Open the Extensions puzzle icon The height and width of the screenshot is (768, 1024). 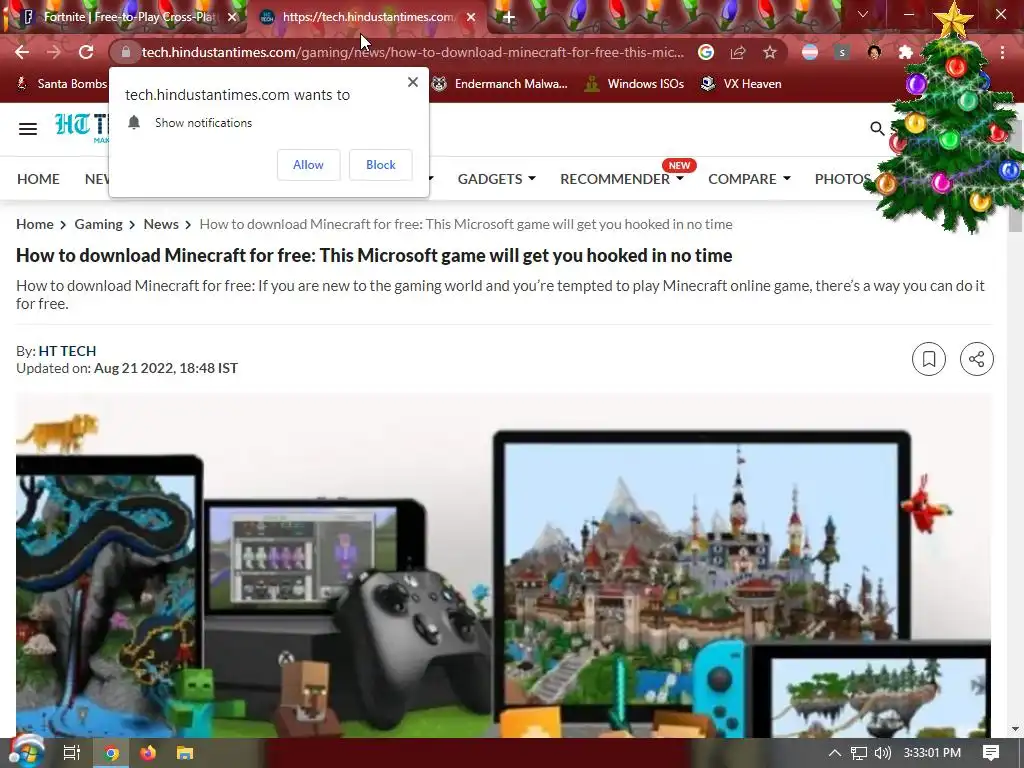pyautogui.click(x=906, y=52)
